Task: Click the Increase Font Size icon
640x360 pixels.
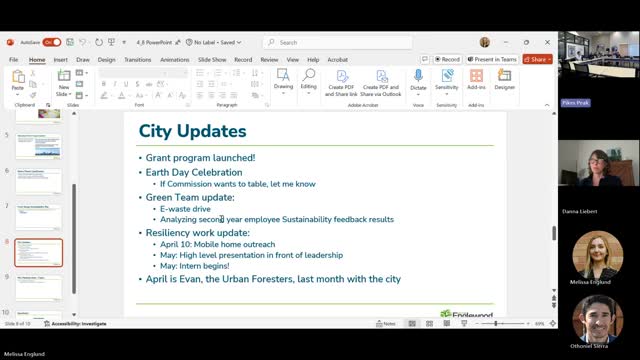Action: 158,96
